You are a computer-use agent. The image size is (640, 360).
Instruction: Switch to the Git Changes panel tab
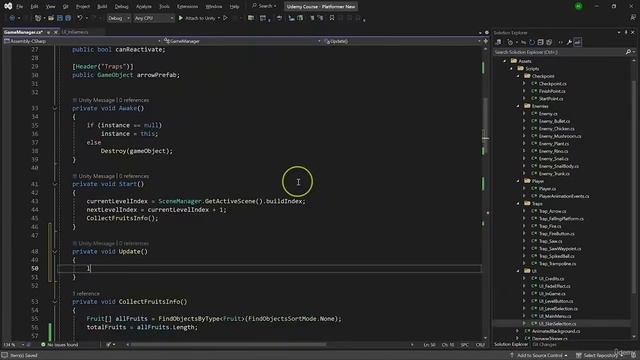click(x=544, y=344)
